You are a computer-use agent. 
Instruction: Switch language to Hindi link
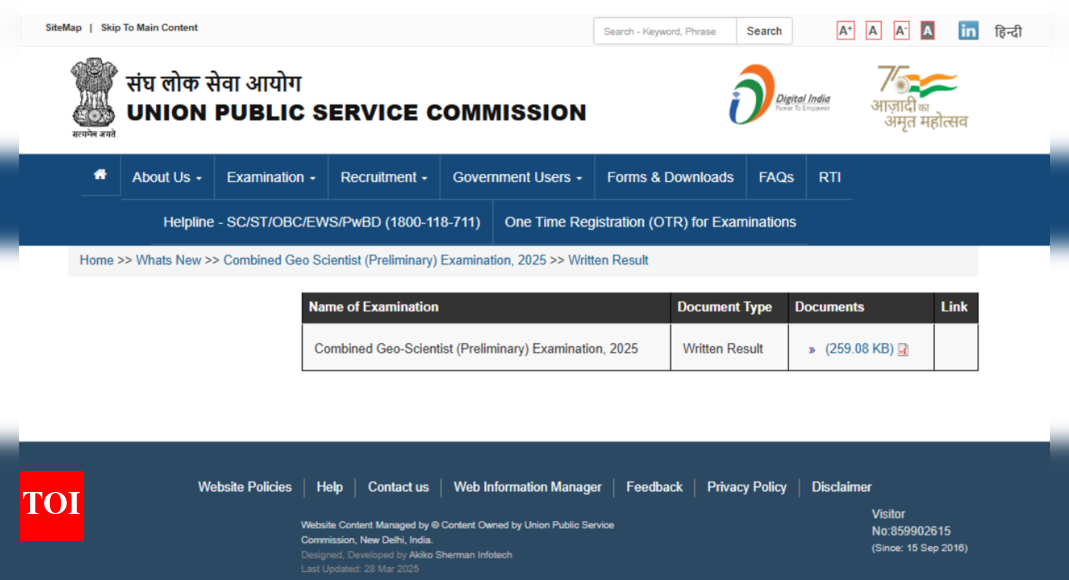(1008, 32)
